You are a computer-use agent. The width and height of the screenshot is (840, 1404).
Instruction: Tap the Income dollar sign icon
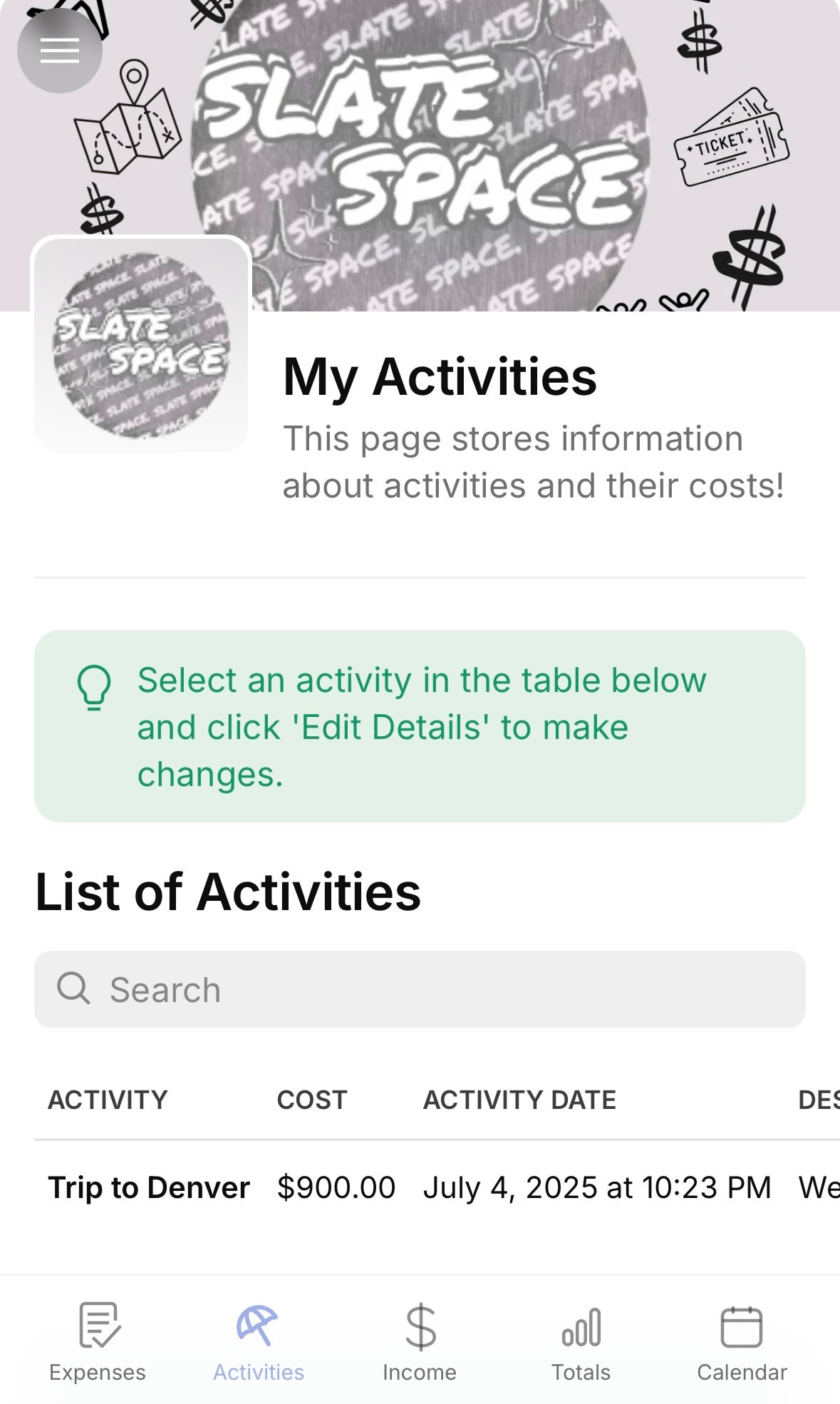pos(420,1326)
